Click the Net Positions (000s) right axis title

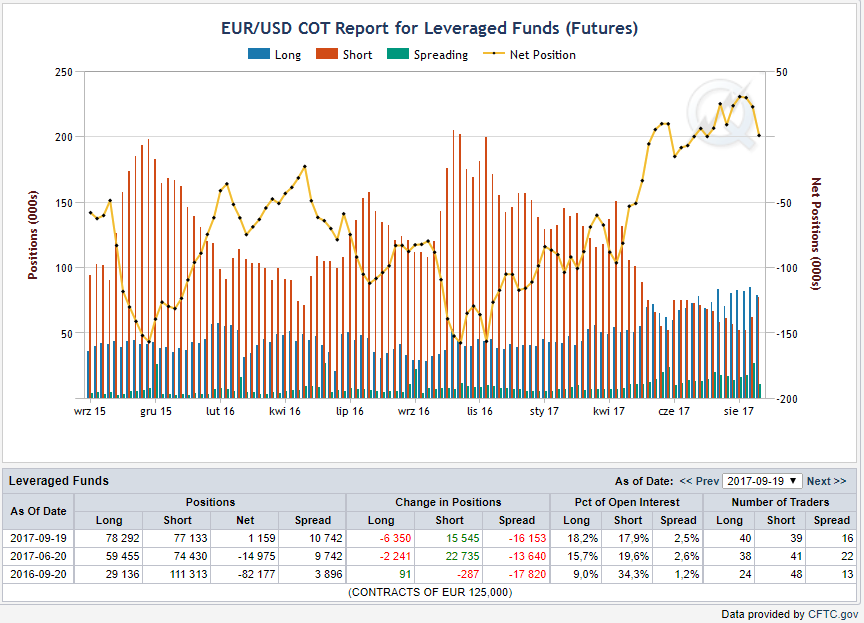point(816,234)
